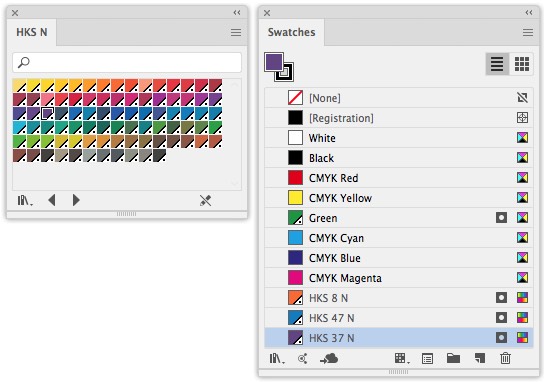Collapse the HKS N panel

pyautogui.click(x=237, y=13)
